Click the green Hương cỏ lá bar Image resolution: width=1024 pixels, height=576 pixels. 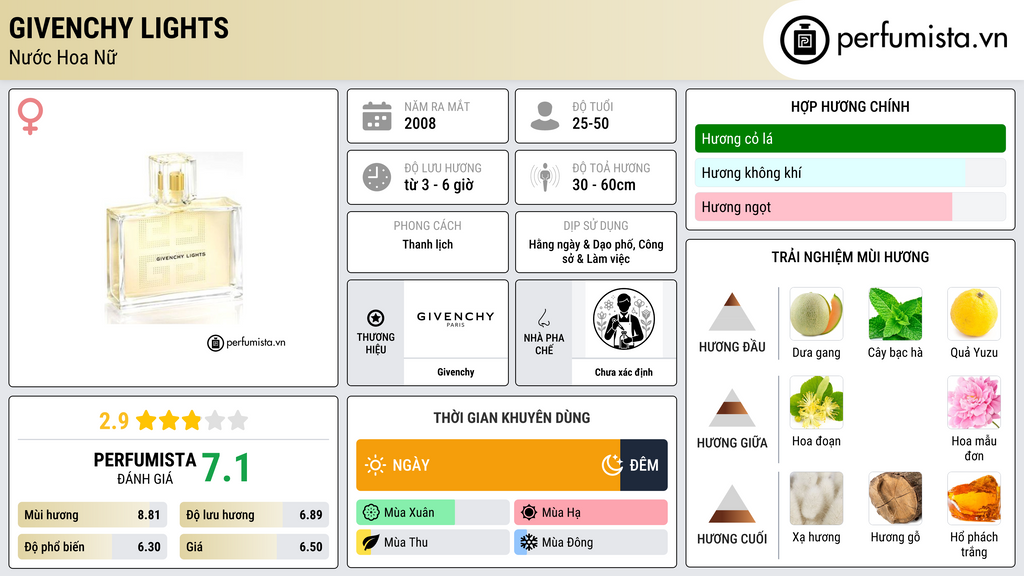click(x=850, y=138)
